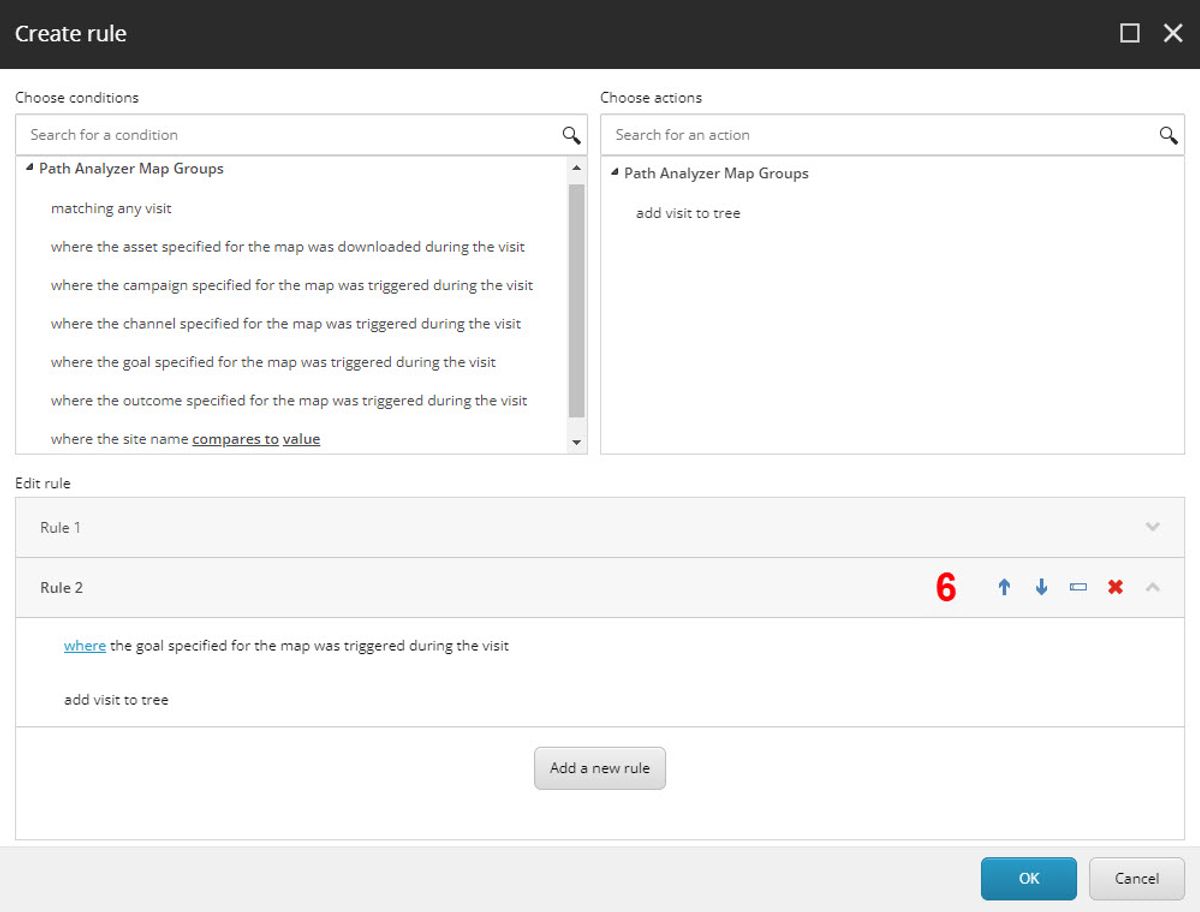Click 'add visit to tree' text in Rule 2
The image size is (1200, 912).
pyautogui.click(x=116, y=700)
